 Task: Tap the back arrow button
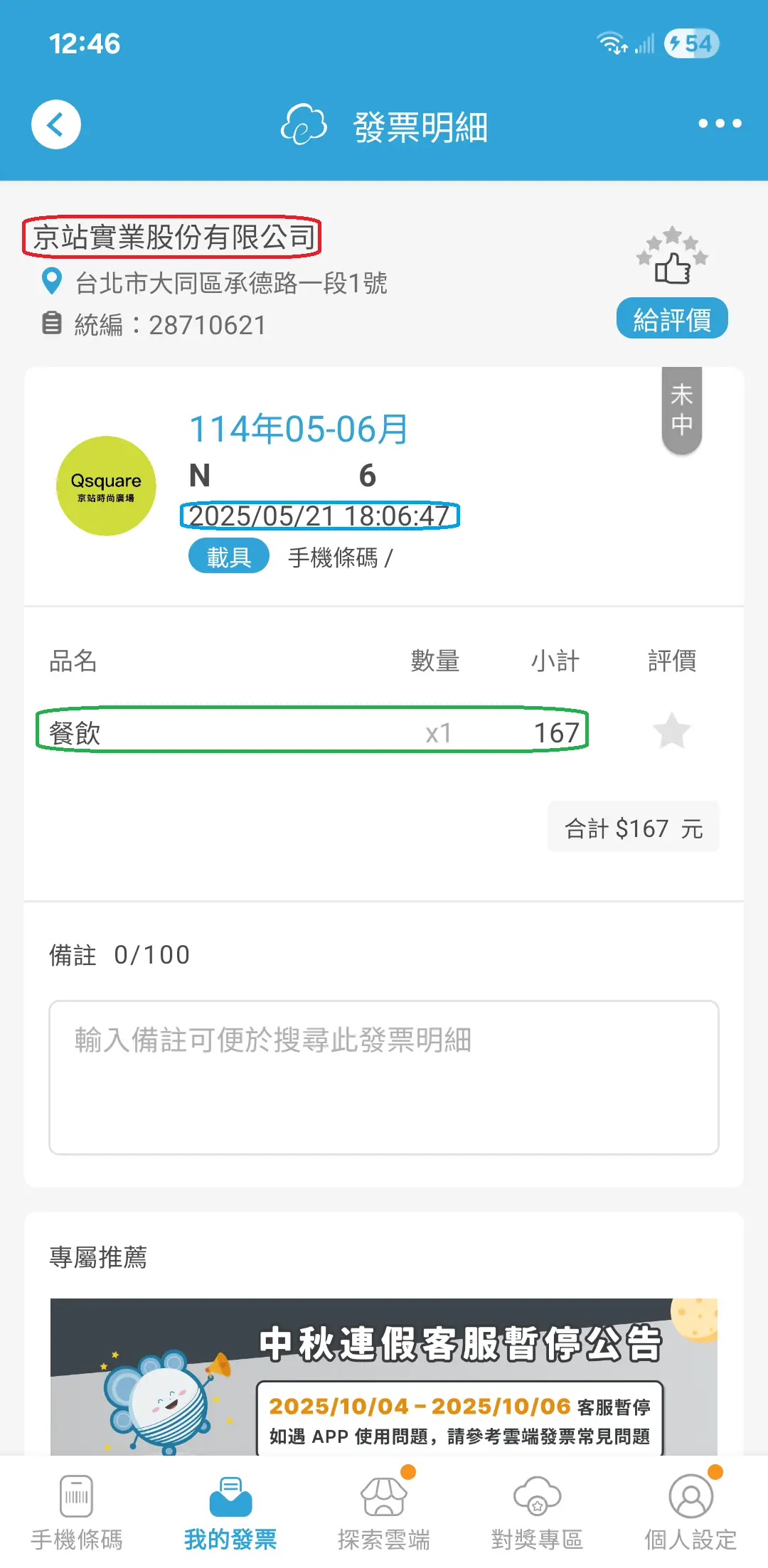56,124
